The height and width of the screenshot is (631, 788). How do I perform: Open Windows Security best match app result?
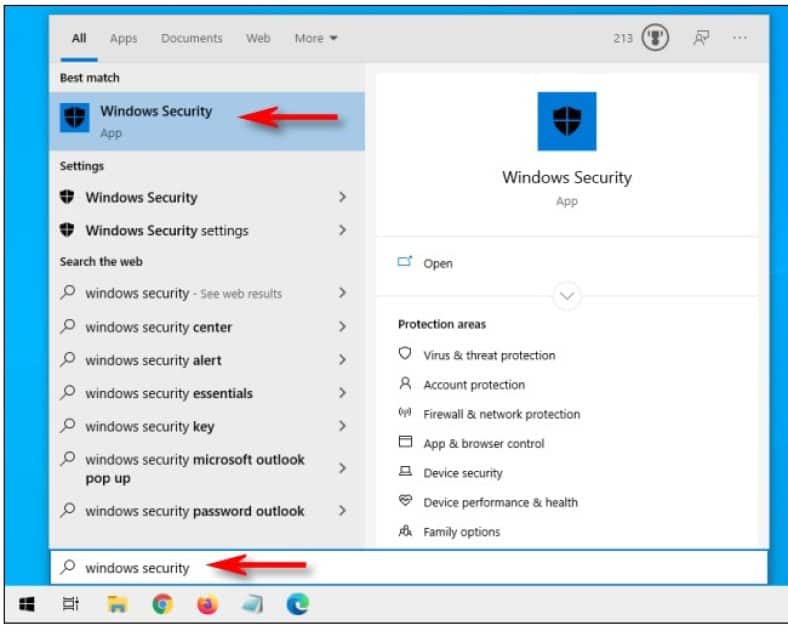207,121
